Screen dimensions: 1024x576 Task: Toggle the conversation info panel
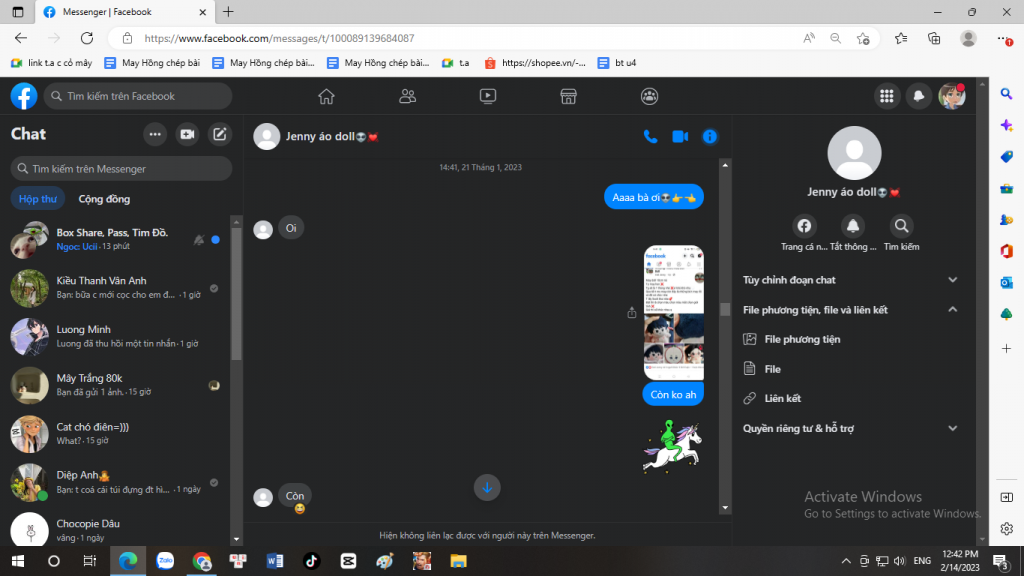(x=710, y=136)
